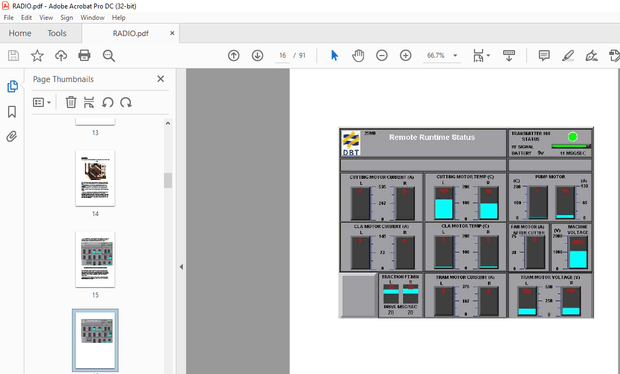Select the Hand pan tool
The image size is (620, 374).
coord(358,56)
